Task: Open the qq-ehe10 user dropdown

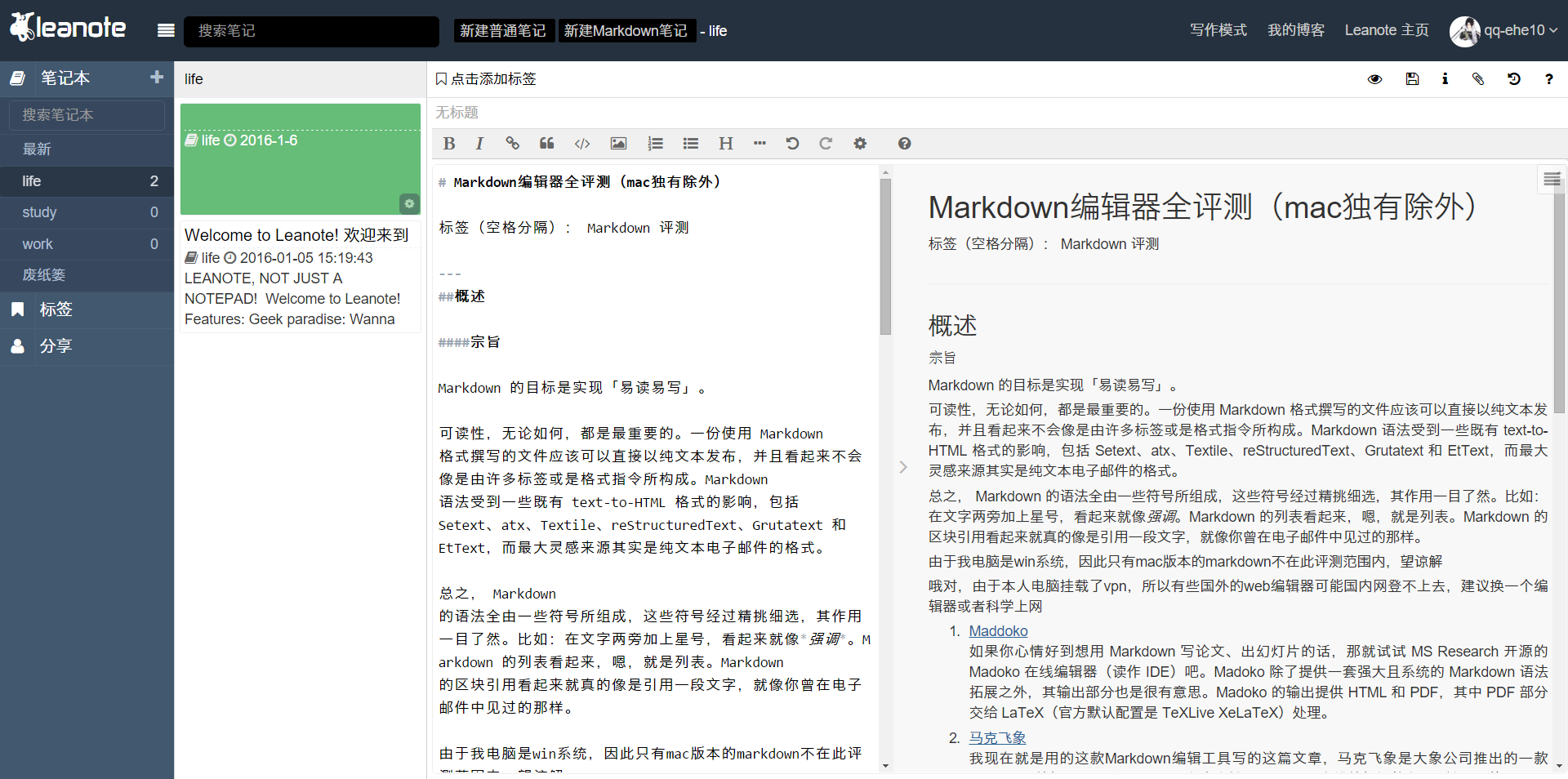Action: coord(1503,30)
